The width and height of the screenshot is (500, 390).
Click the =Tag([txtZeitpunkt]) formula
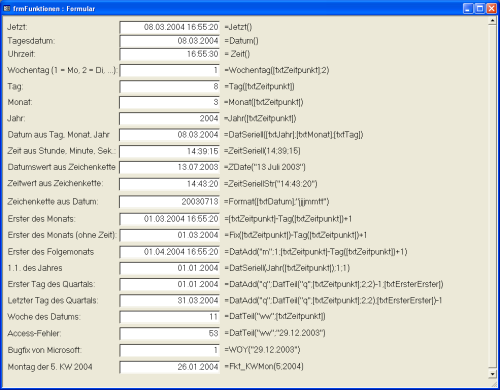259,87
